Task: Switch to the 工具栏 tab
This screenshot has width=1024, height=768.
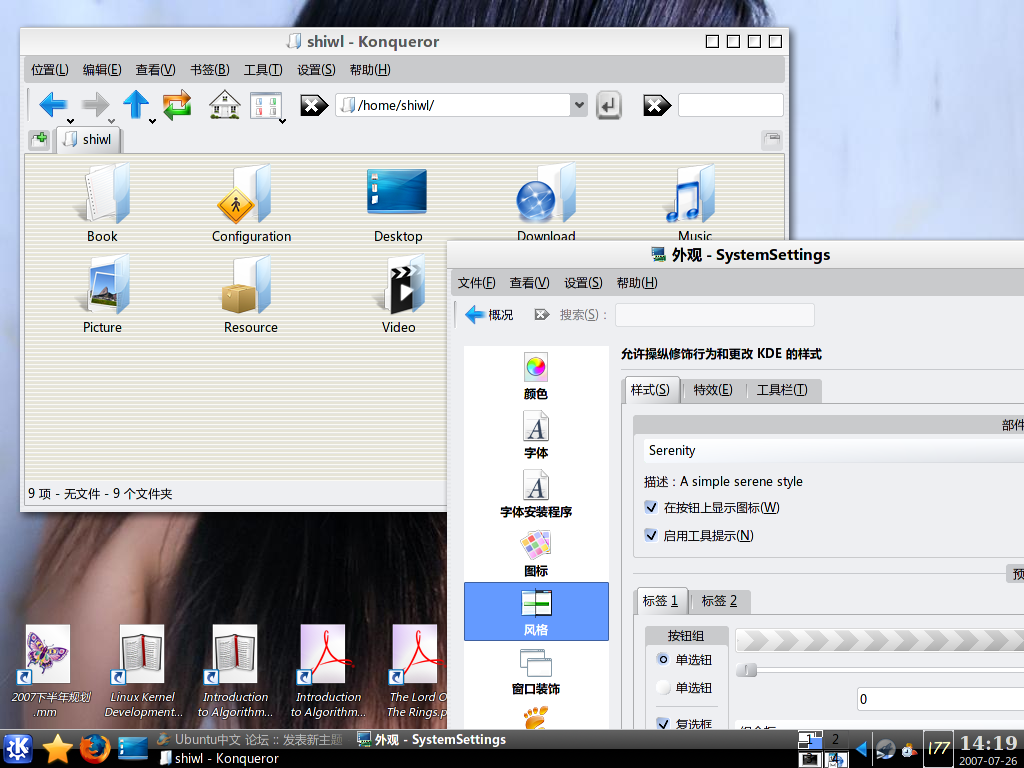Action: point(782,390)
